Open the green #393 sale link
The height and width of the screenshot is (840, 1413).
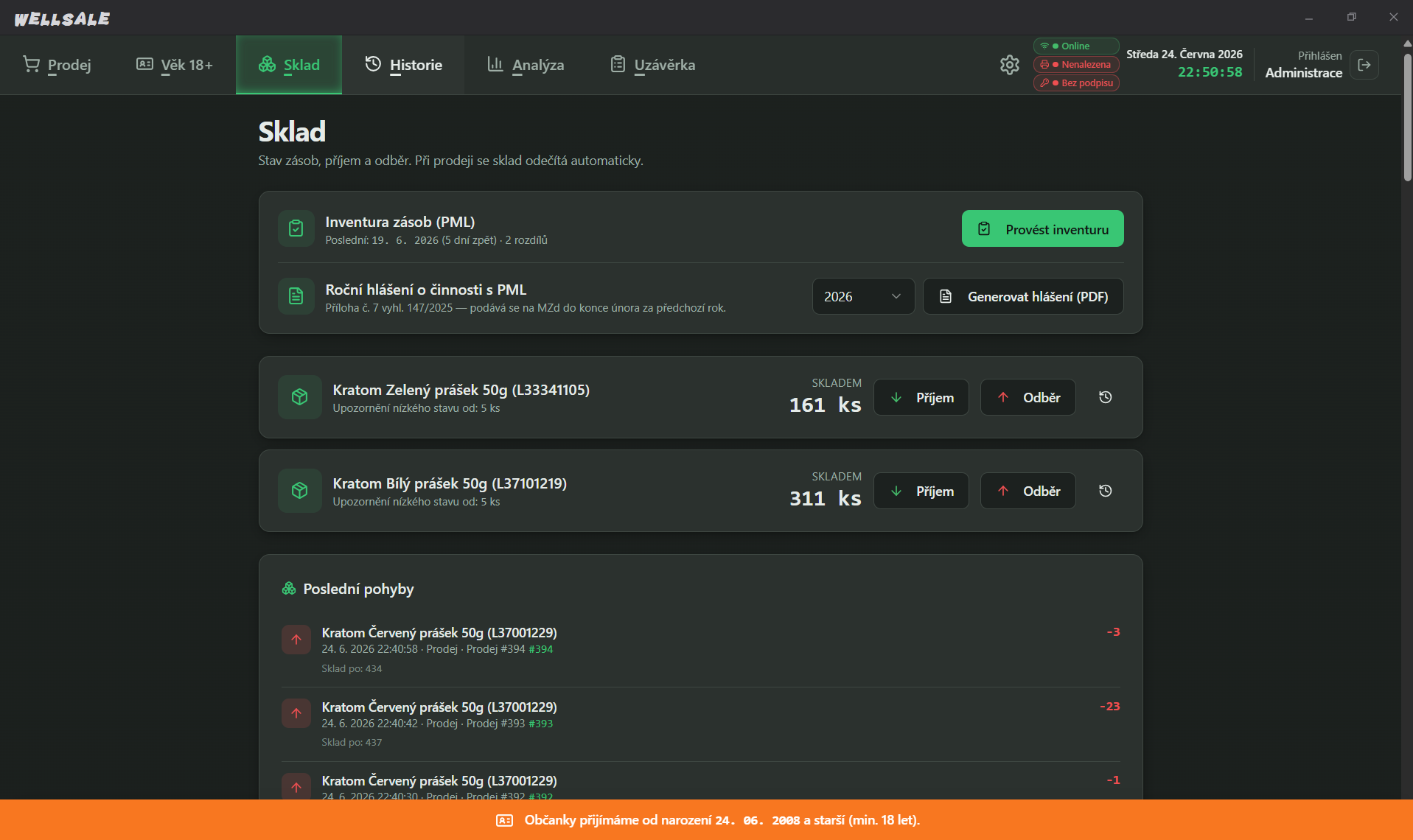click(540, 724)
